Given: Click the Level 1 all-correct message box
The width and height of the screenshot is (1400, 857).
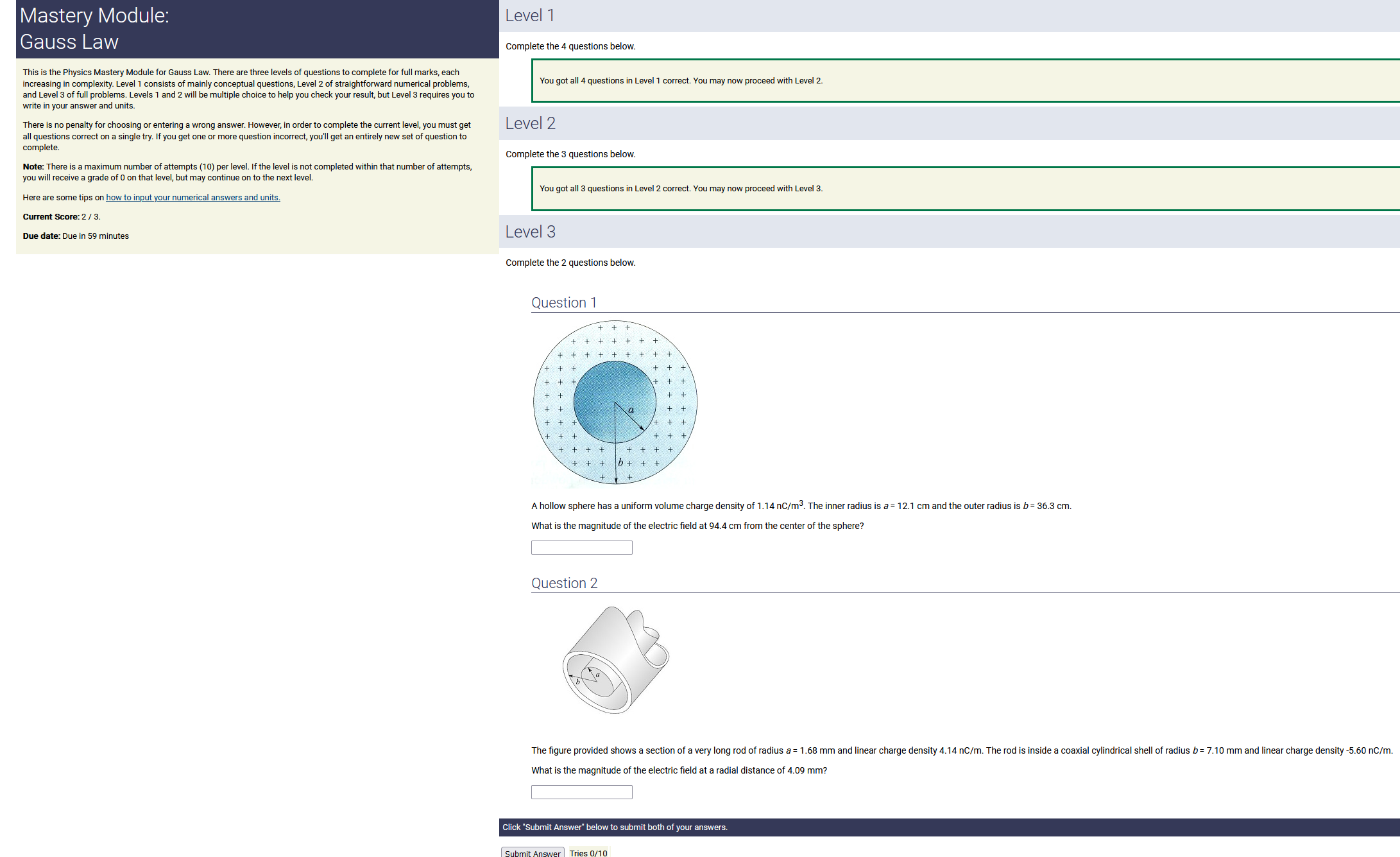Looking at the screenshot, I should pos(680,81).
